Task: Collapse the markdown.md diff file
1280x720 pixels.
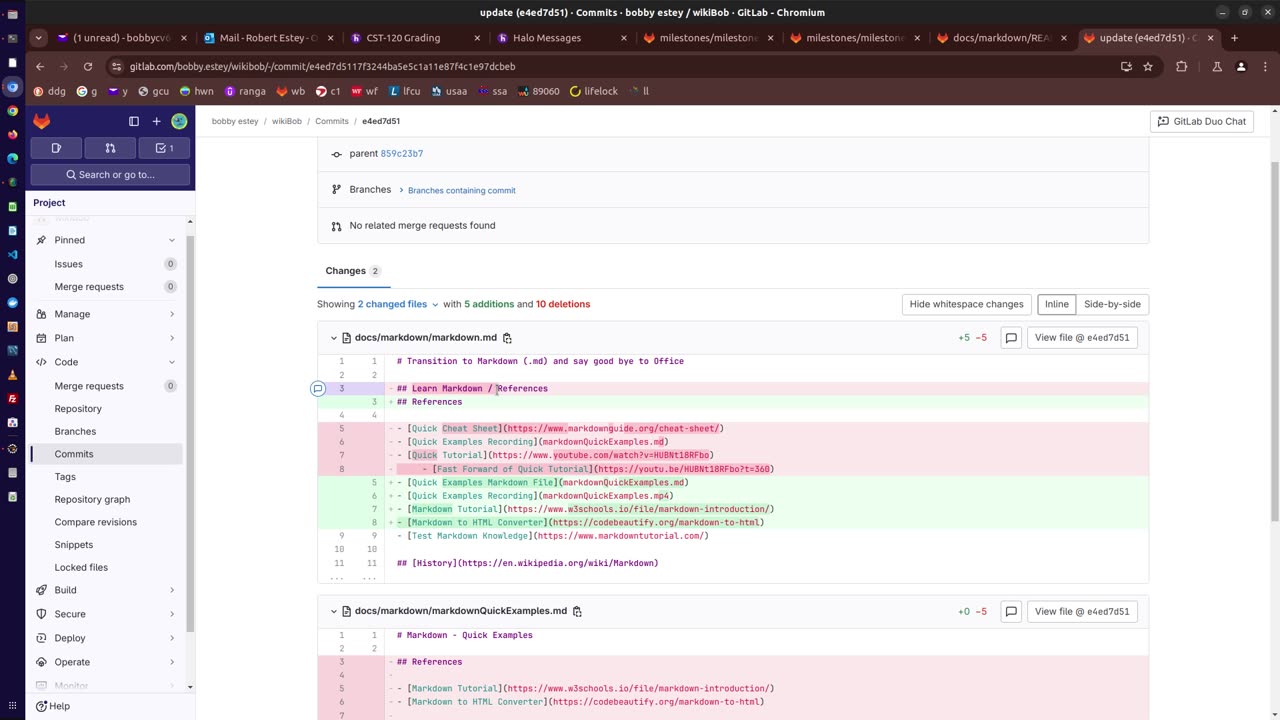Action: 334,338
